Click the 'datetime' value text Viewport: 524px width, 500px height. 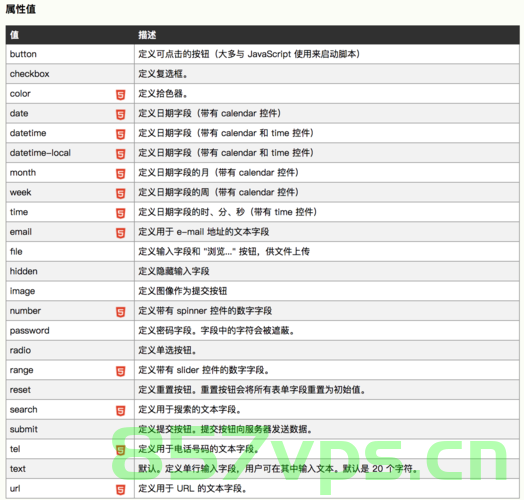point(28,133)
